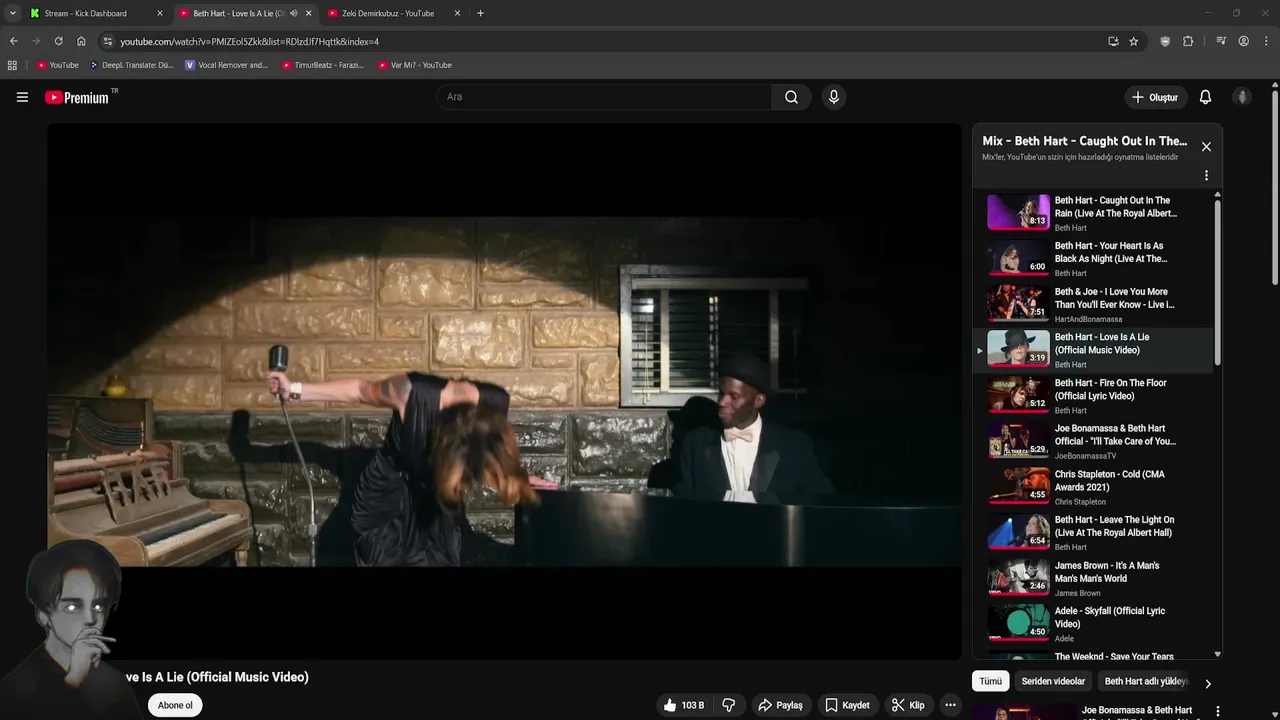1280x720 pixels.
Task: Switch to Stream - Kick Dashboard tab
Action: (86, 13)
